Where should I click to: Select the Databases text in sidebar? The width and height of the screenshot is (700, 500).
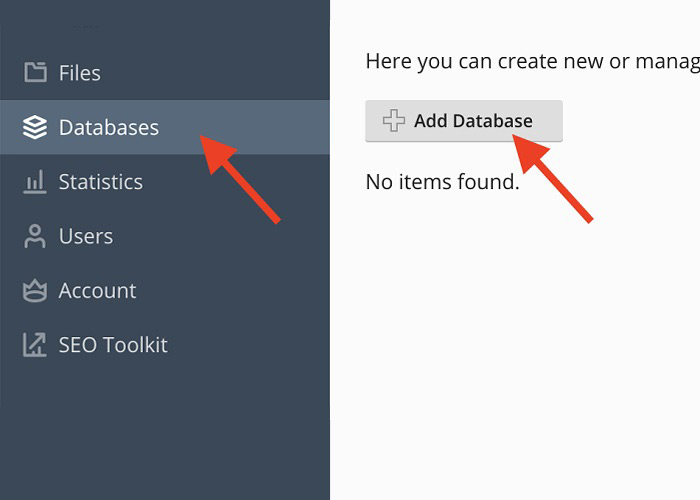click(108, 128)
